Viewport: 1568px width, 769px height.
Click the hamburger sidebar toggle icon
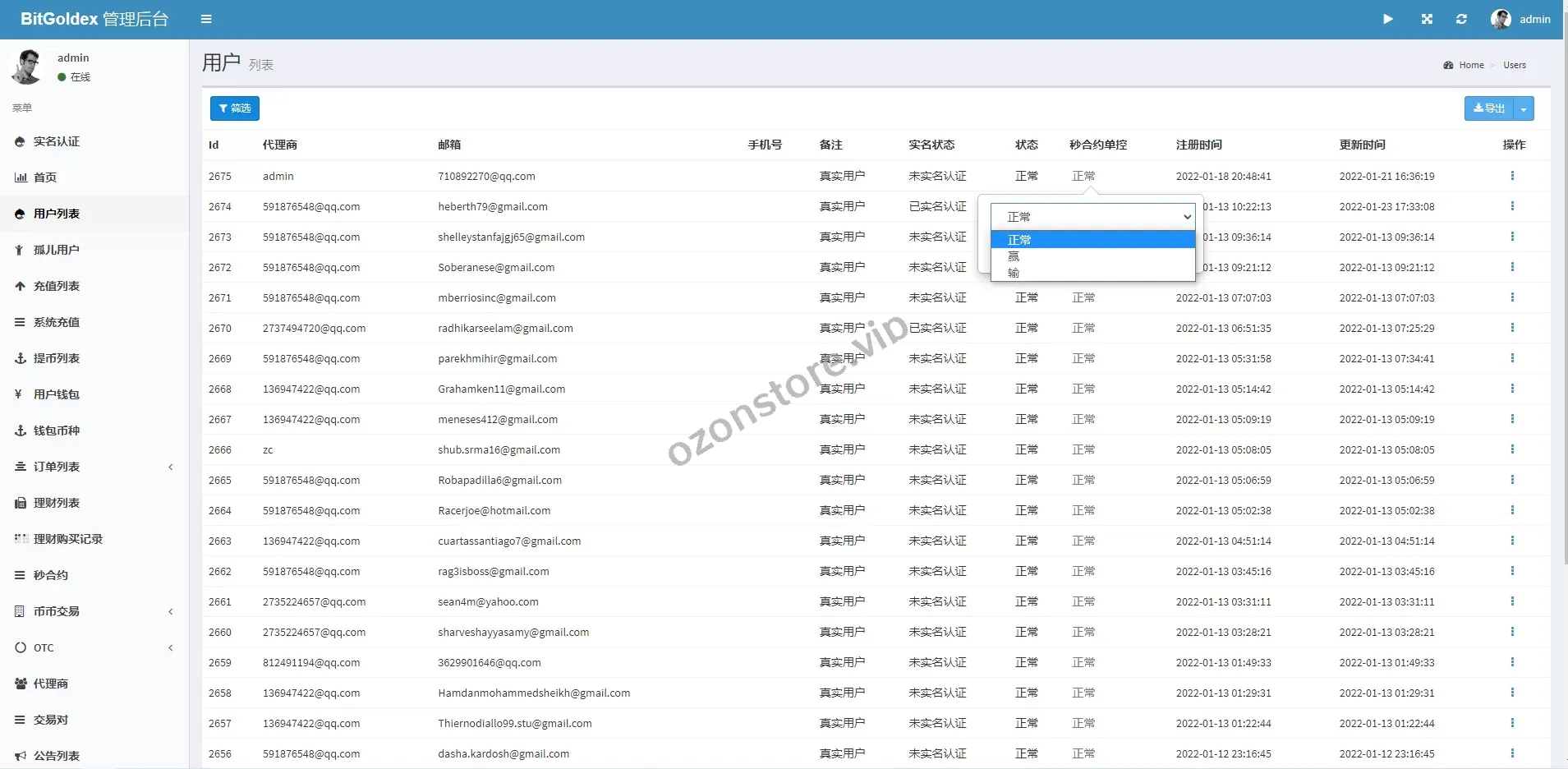pos(206,19)
